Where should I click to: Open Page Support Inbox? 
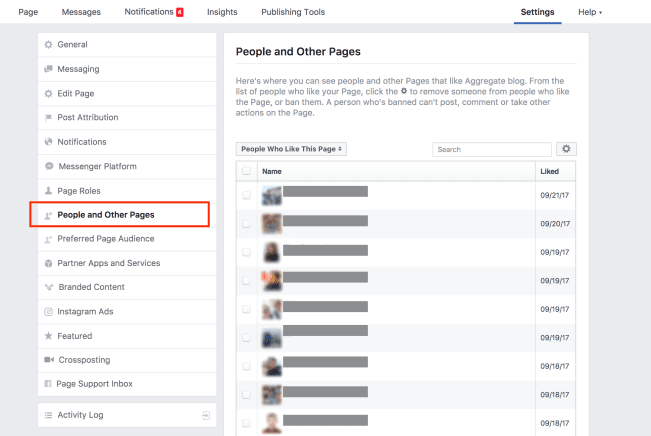coord(127,384)
